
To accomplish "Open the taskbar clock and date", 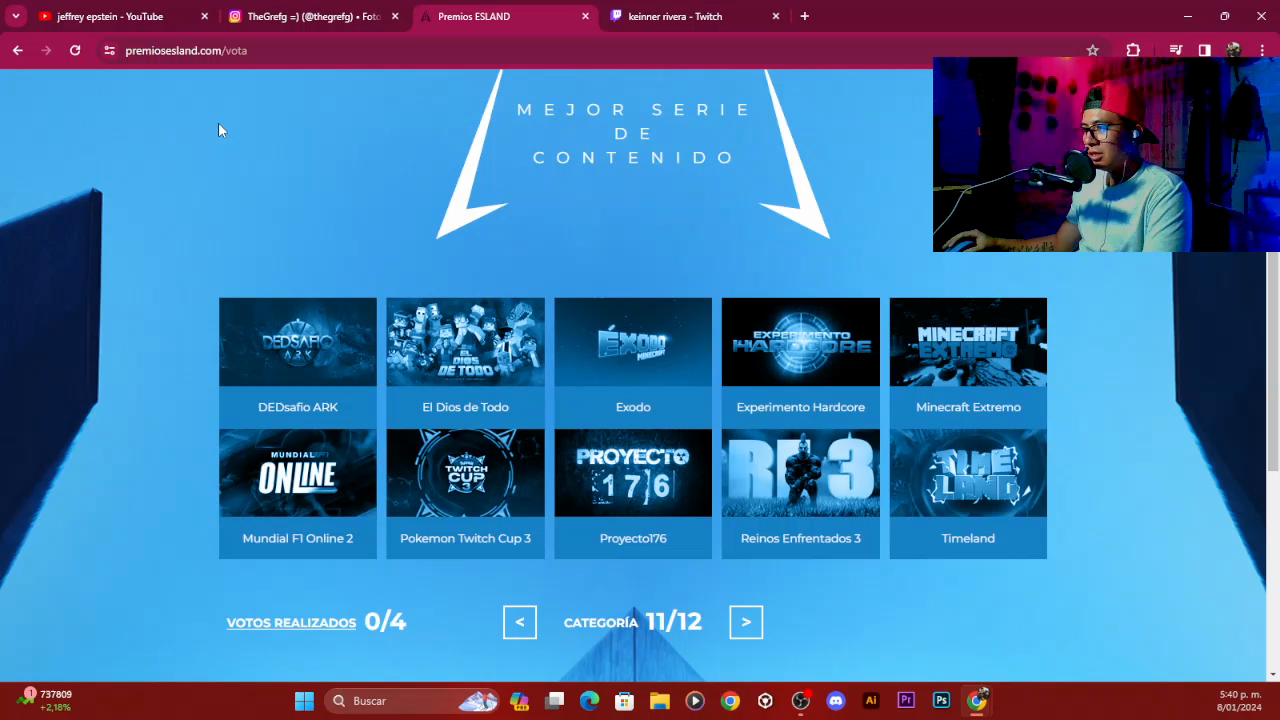I will tap(1240, 701).
